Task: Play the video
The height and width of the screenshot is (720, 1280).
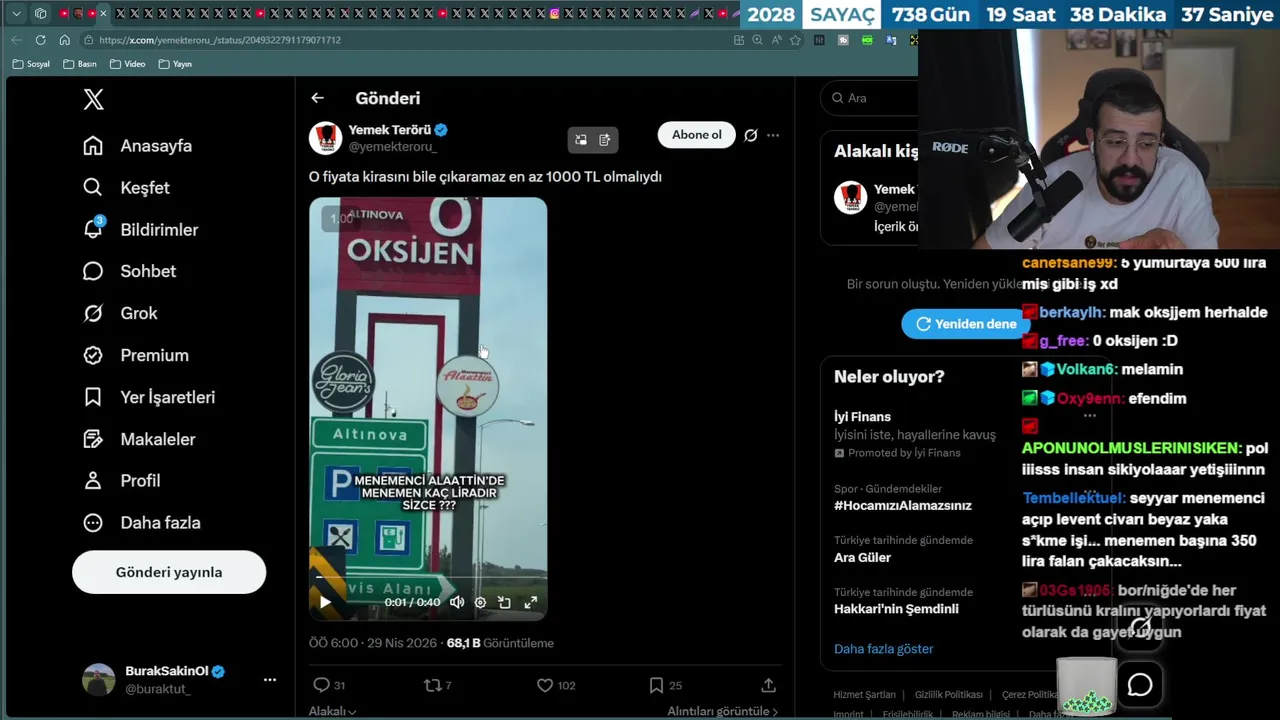Action: point(325,602)
